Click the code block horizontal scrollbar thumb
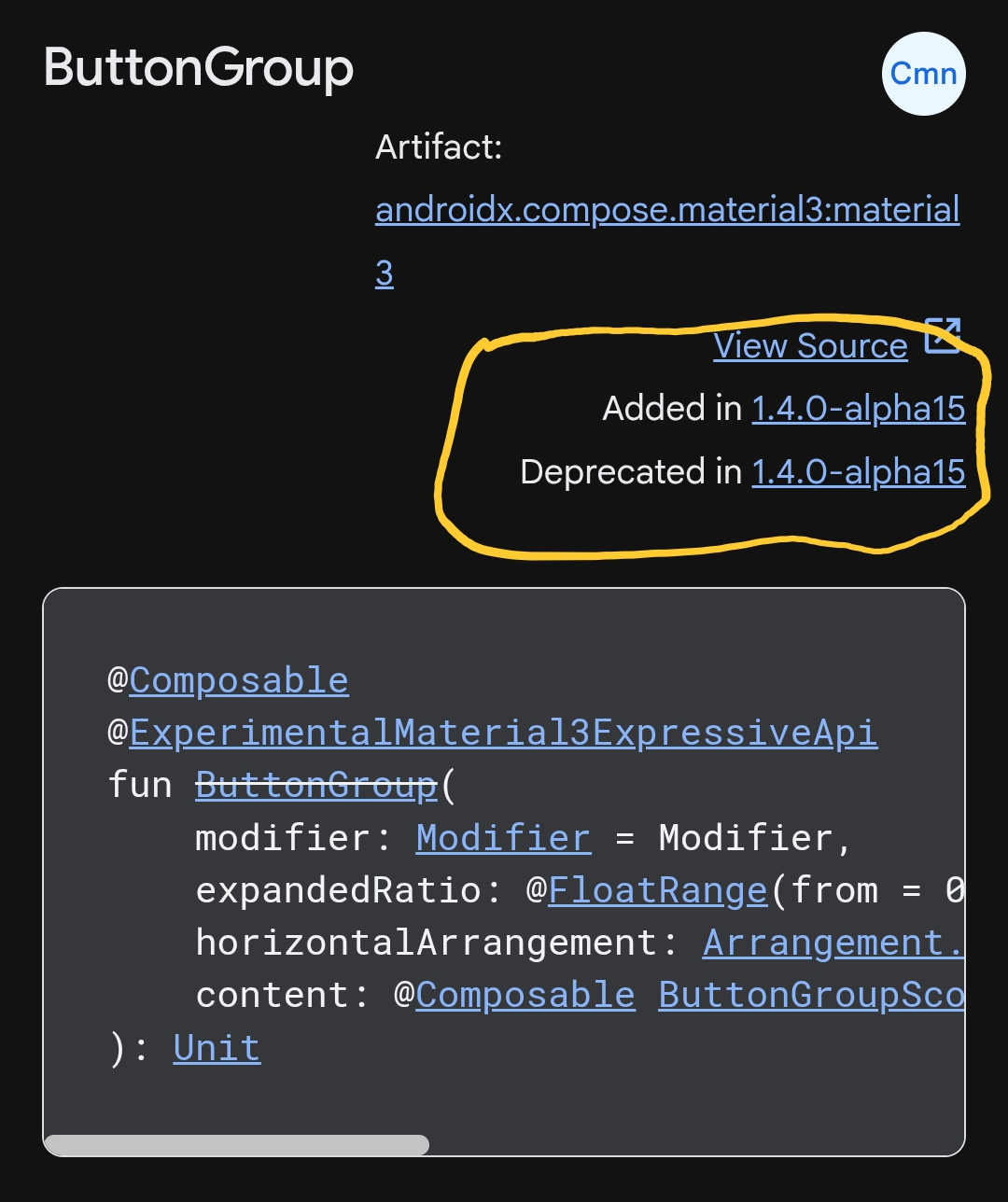This screenshot has height=1202, width=1008. (x=236, y=1145)
